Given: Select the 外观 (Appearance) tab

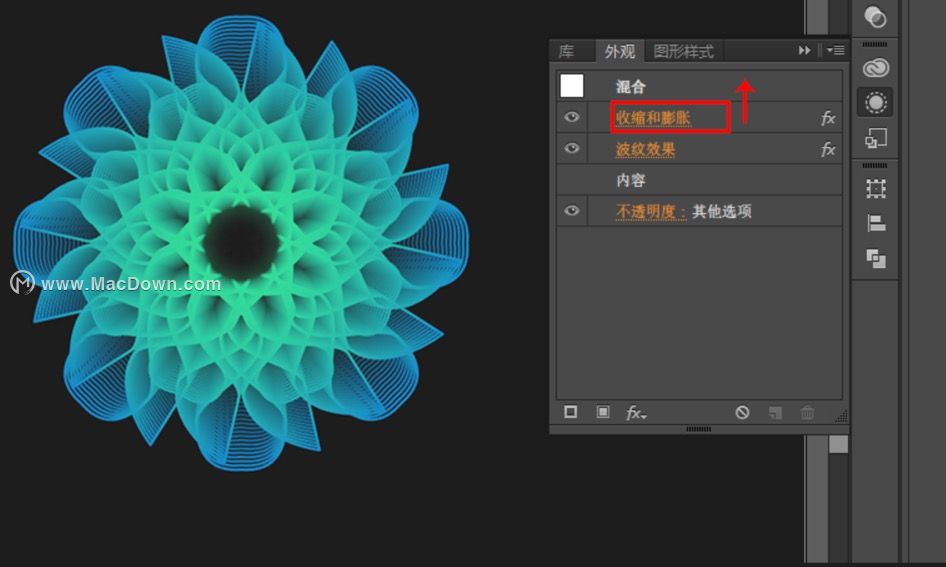Looking at the screenshot, I should tap(620, 51).
